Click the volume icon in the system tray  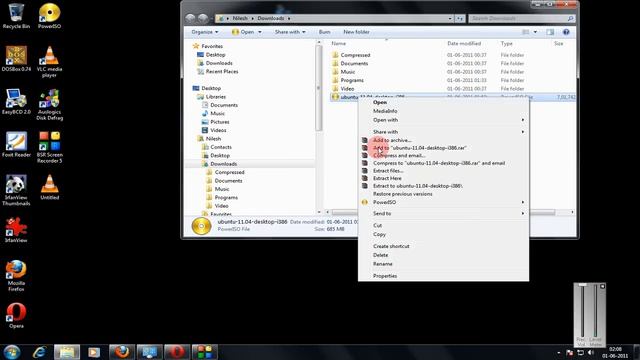[591, 352]
